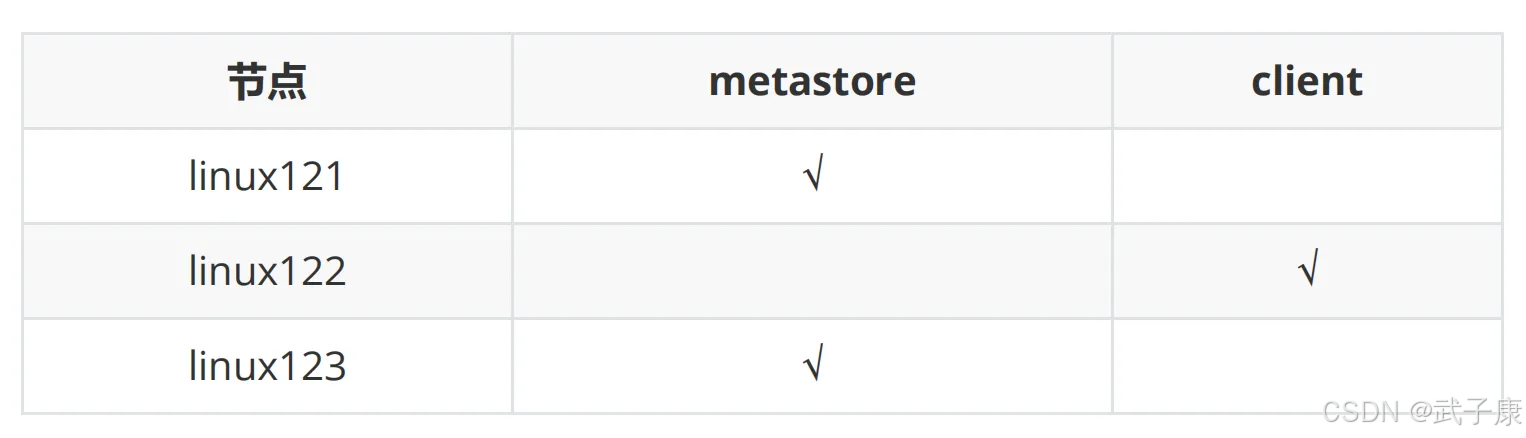Click the linux122 node cell

pyautogui.click(x=267, y=271)
